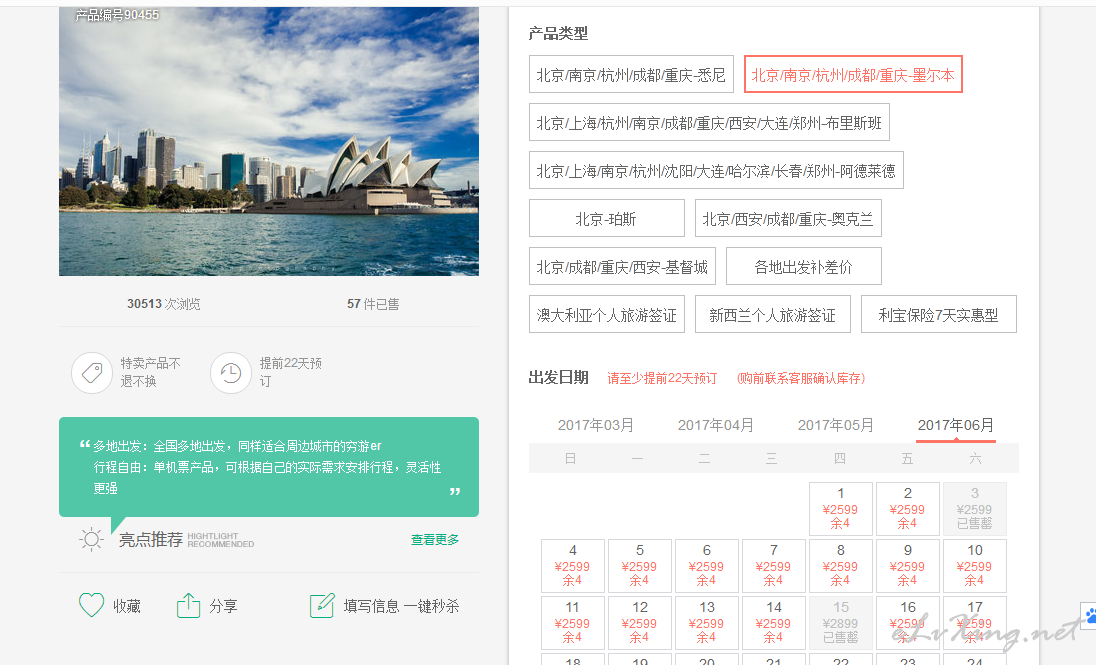Click the blue paw icon at right edge
Viewport: 1096px width, 665px height.
[1090, 615]
